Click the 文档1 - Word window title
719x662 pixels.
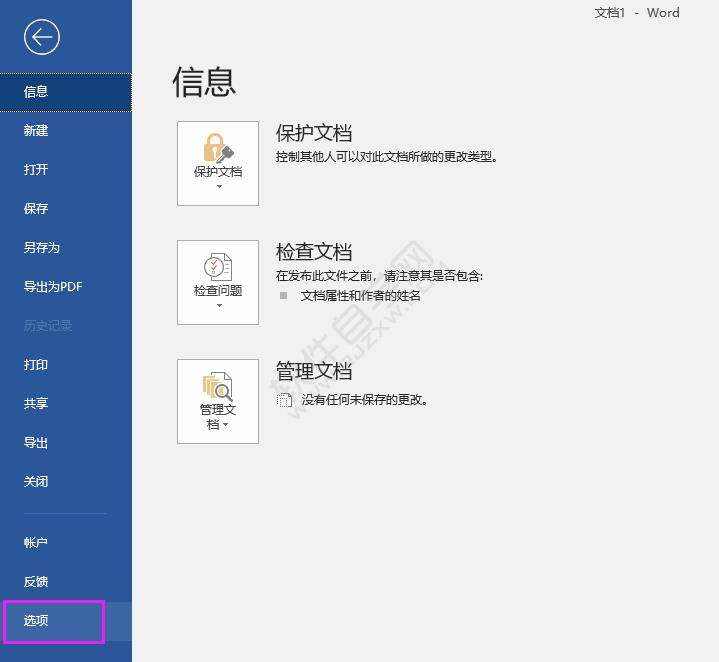(637, 13)
